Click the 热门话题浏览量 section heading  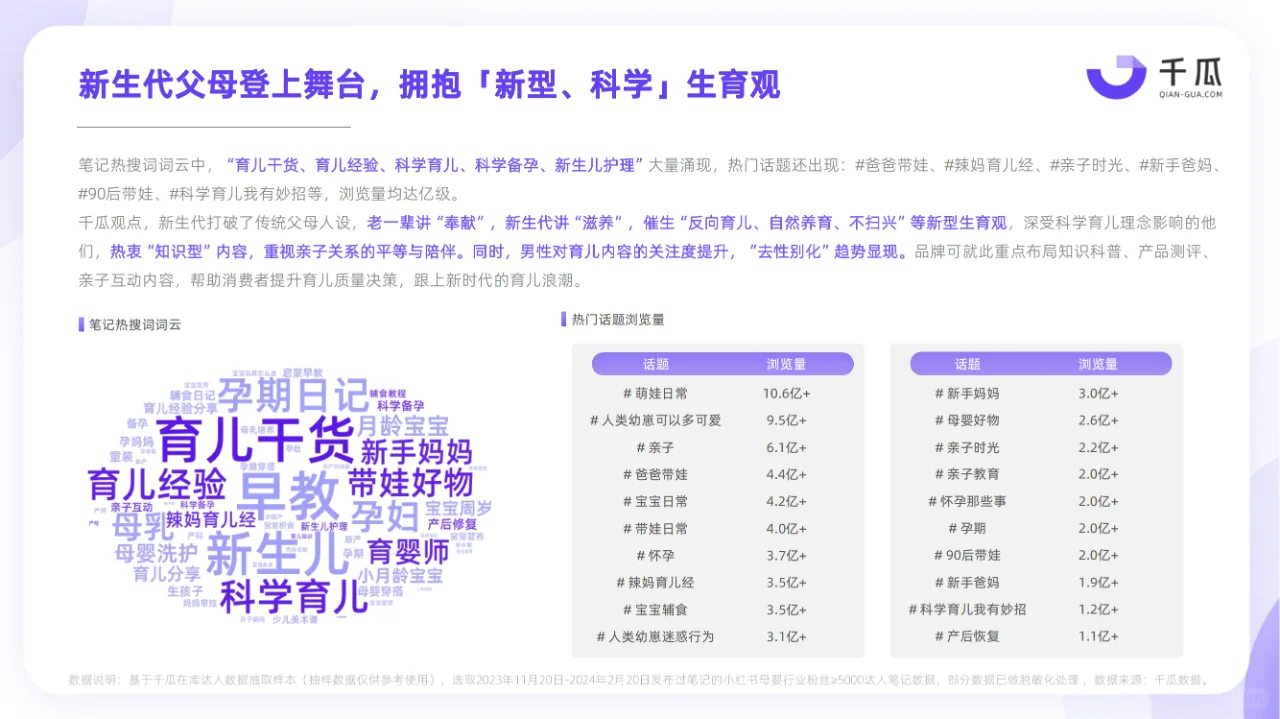coord(618,320)
